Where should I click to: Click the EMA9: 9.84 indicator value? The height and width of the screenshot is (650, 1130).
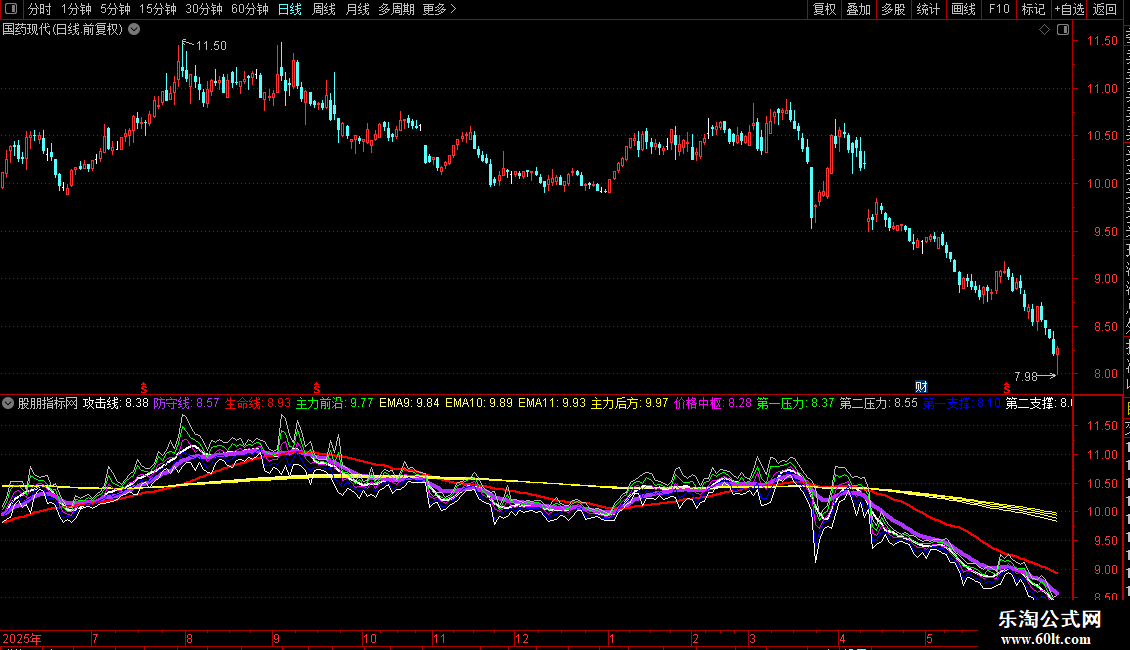pos(409,404)
